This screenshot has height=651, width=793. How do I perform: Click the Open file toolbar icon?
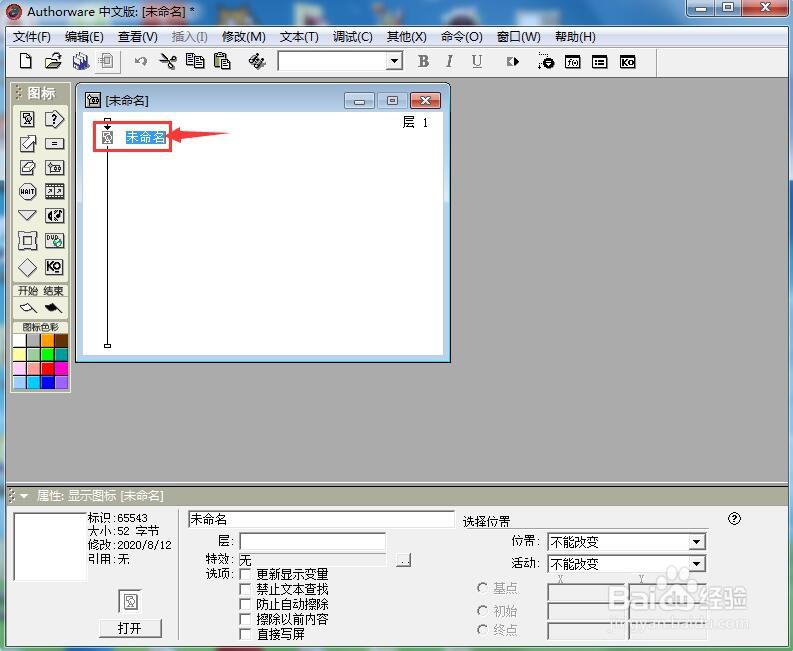point(53,61)
